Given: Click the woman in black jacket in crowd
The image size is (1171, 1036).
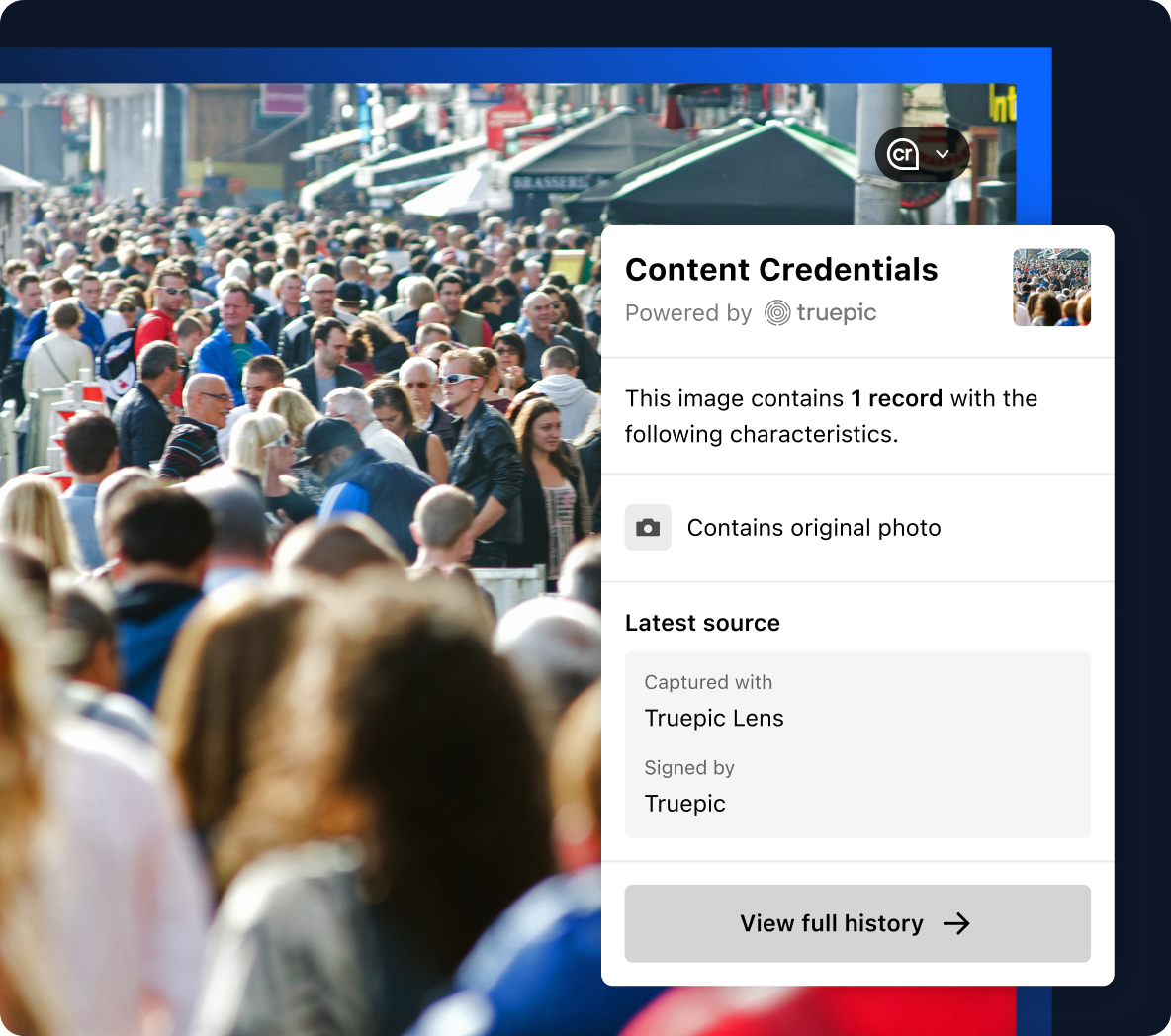Looking at the screenshot, I should pyautogui.click(x=551, y=485).
